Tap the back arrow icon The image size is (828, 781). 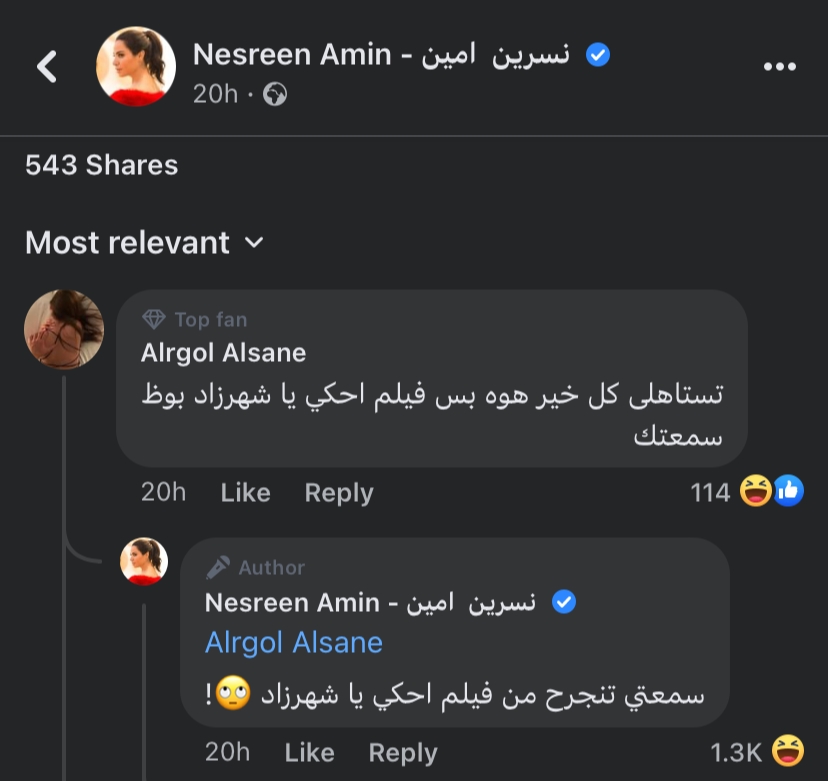pyautogui.click(x=47, y=66)
